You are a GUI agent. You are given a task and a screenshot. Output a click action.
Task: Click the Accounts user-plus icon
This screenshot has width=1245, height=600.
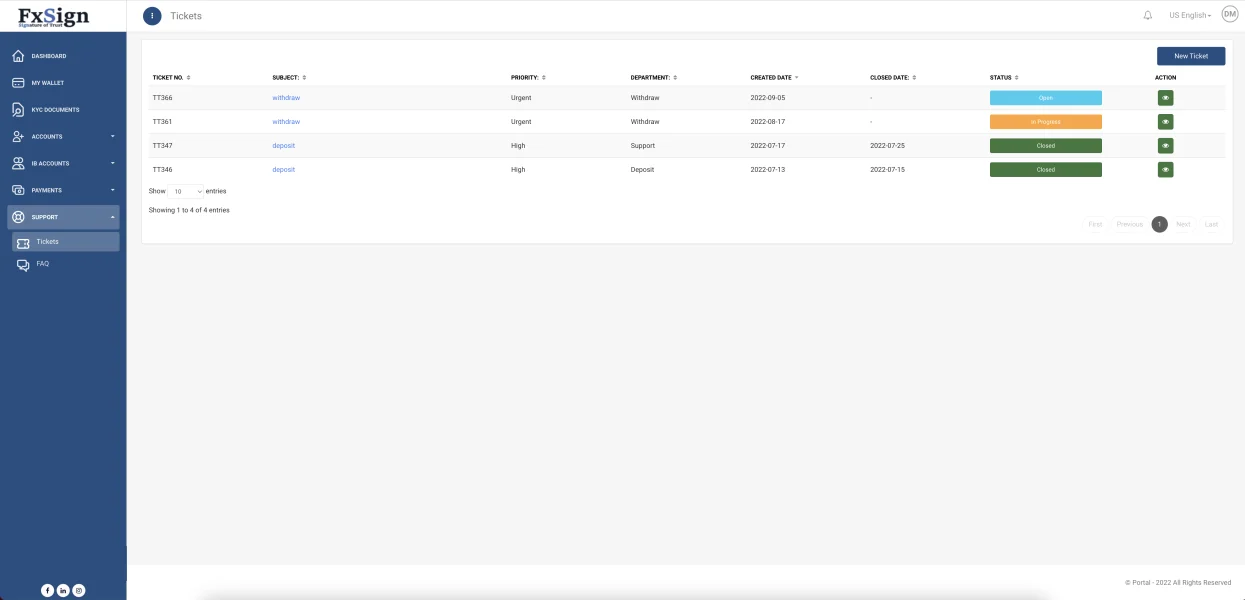pyautogui.click(x=18, y=136)
